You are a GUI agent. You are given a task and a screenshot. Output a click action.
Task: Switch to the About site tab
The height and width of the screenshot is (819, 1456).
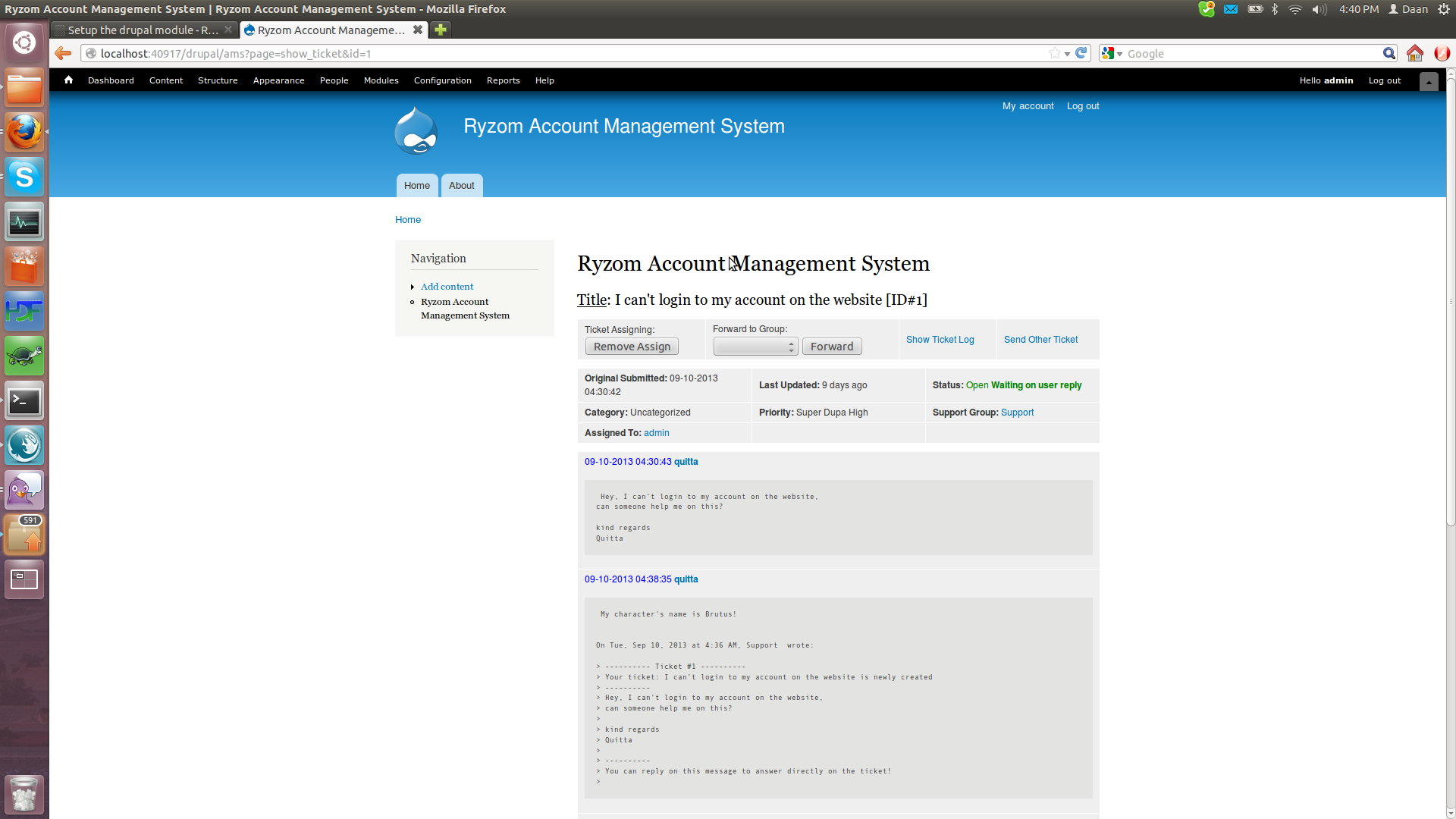pyautogui.click(x=461, y=186)
